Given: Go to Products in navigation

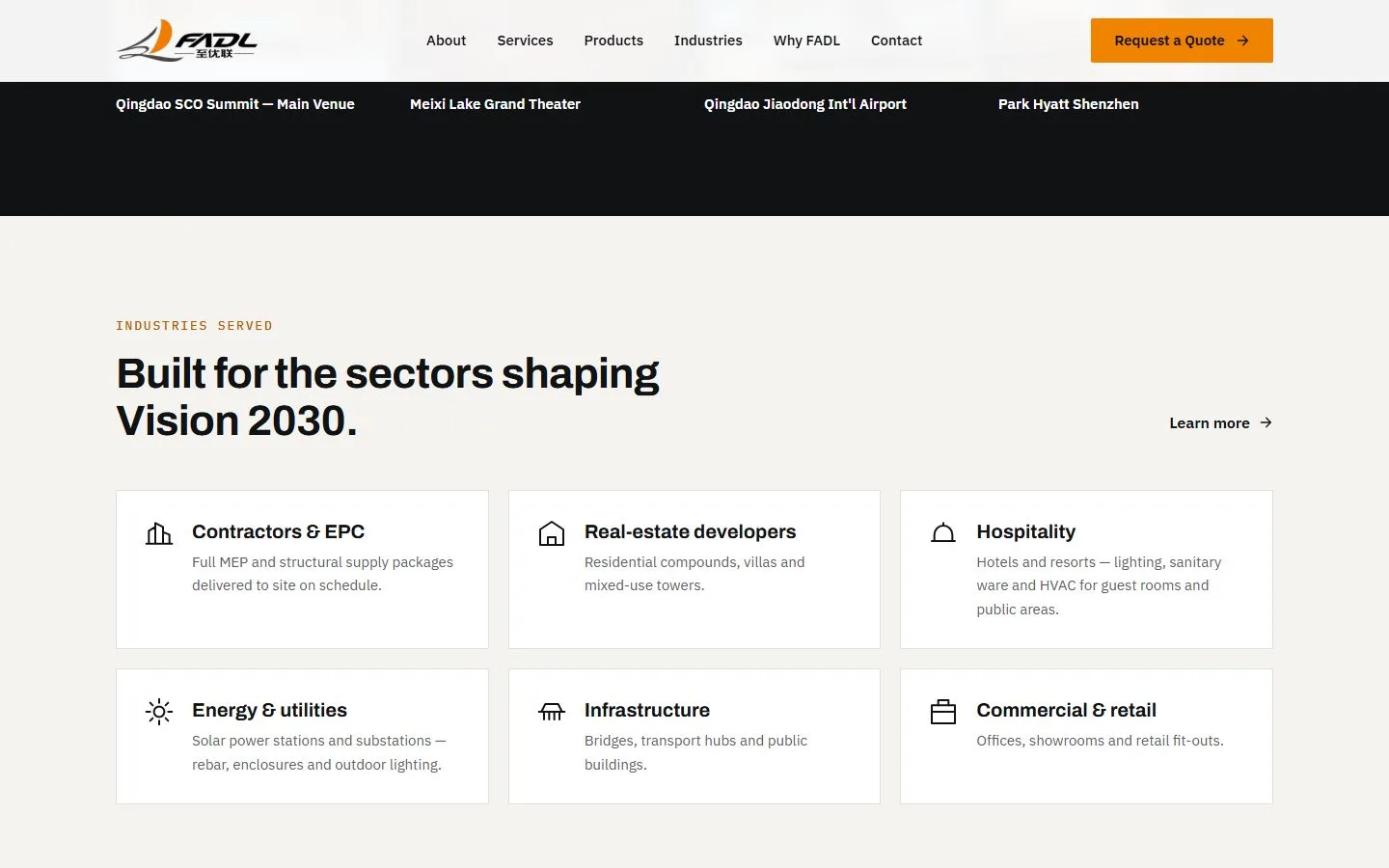Looking at the screenshot, I should (x=613, y=41).
